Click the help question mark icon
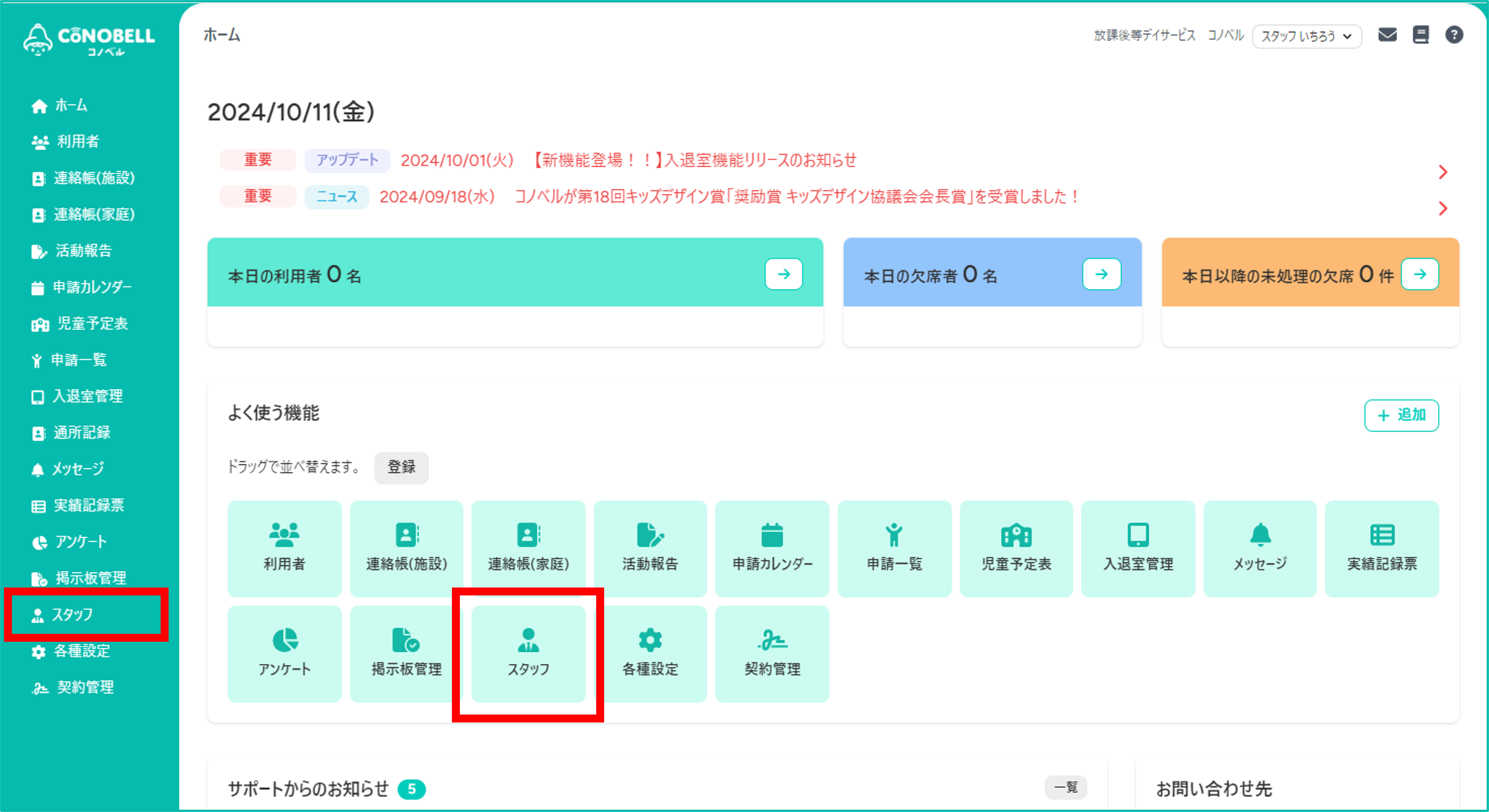Viewport: 1489px width, 812px height. coord(1454,35)
